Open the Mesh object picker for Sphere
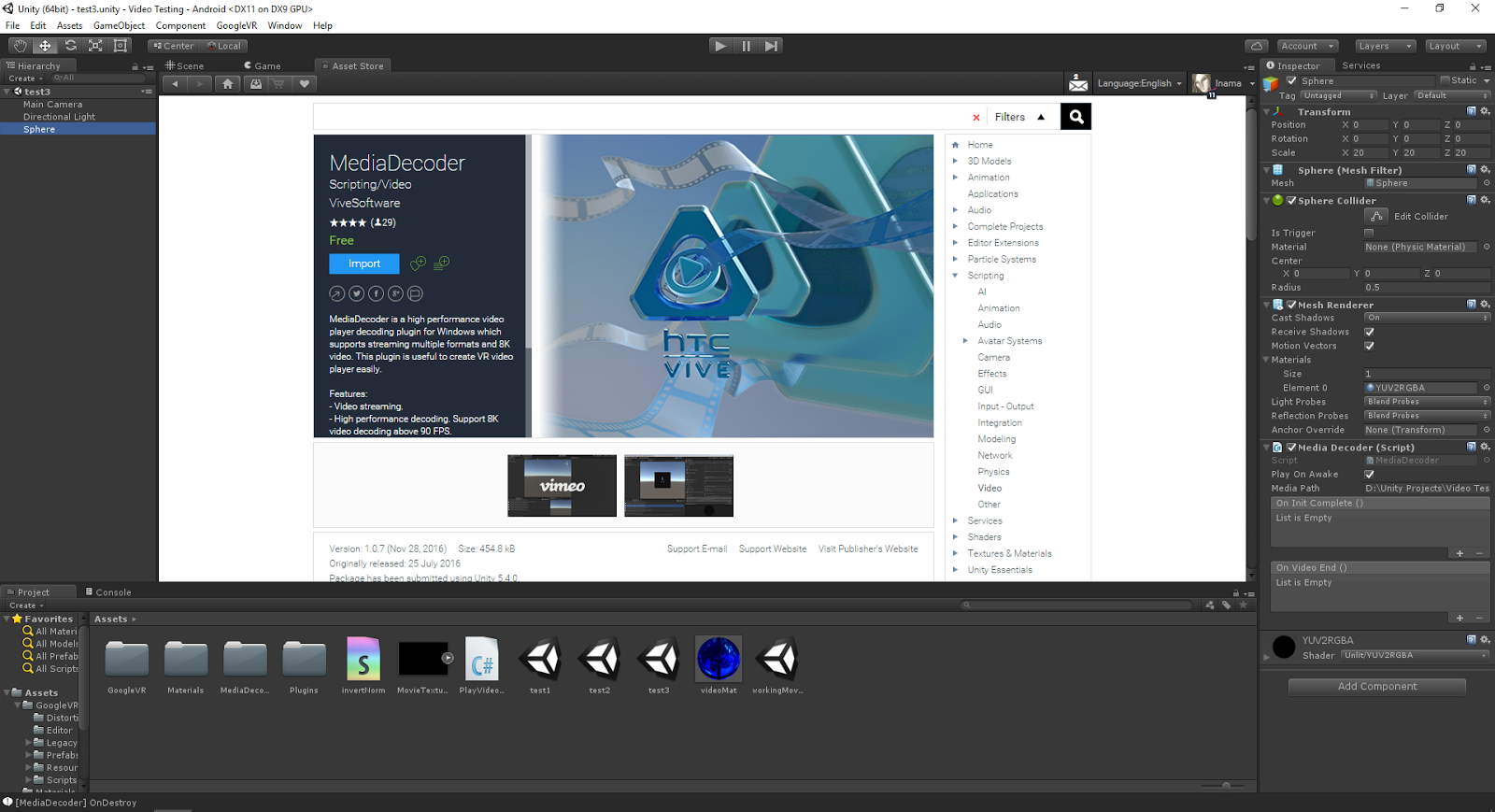 pyautogui.click(x=1487, y=183)
